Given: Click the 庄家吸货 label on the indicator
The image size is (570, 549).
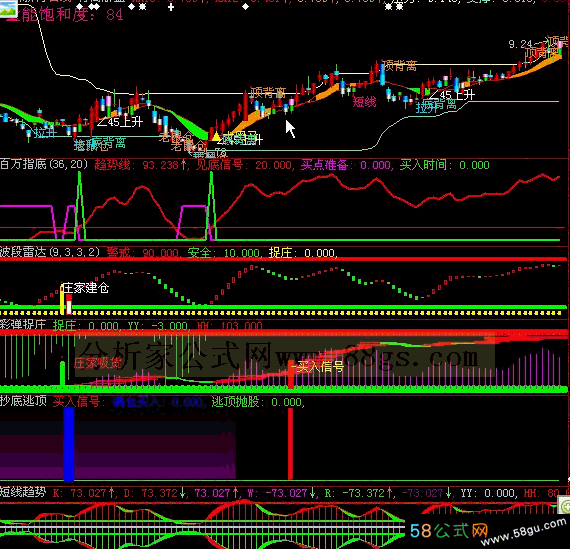Looking at the screenshot, I should click(97, 362).
